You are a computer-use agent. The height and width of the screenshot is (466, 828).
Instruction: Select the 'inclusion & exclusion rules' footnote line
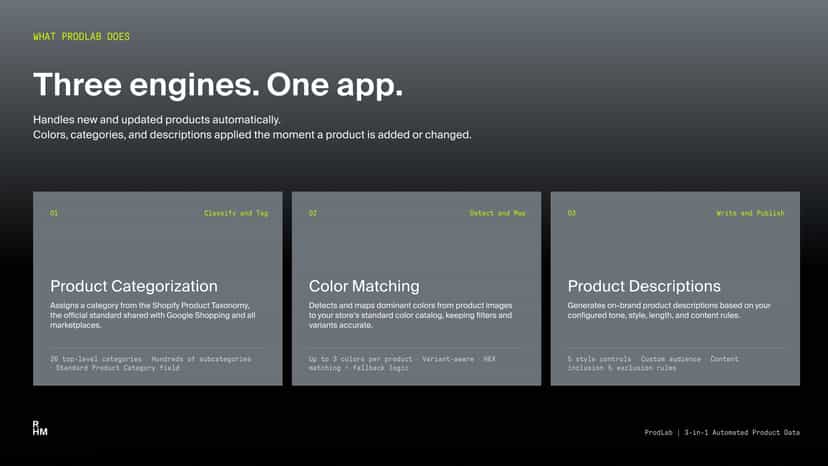[x=622, y=368]
